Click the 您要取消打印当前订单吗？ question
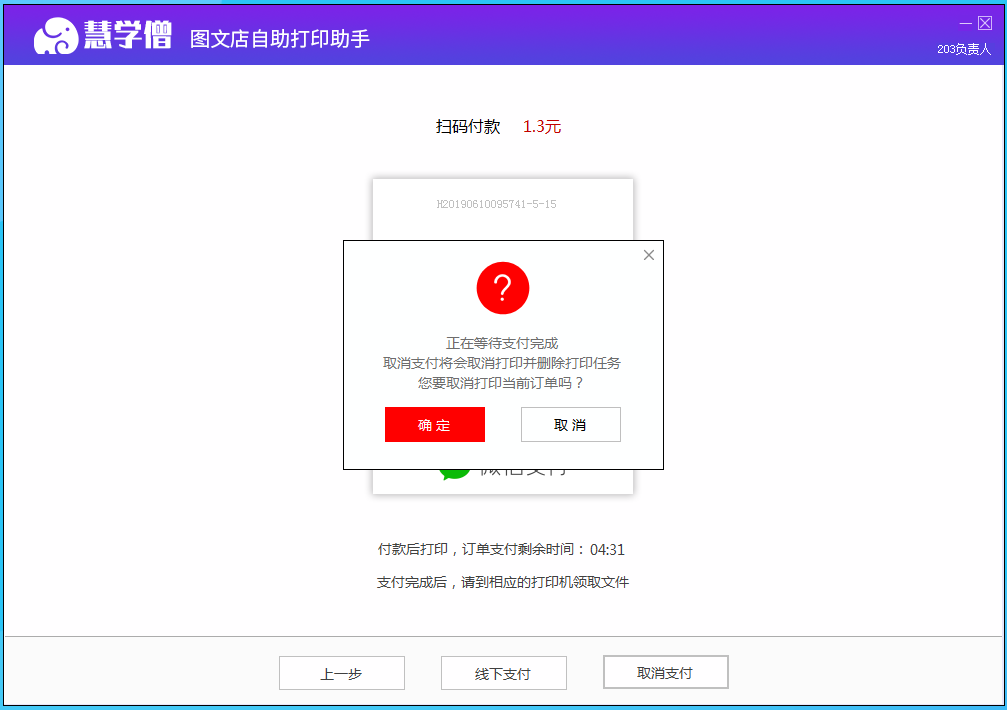Image resolution: width=1007 pixels, height=710 pixels. tap(502, 383)
